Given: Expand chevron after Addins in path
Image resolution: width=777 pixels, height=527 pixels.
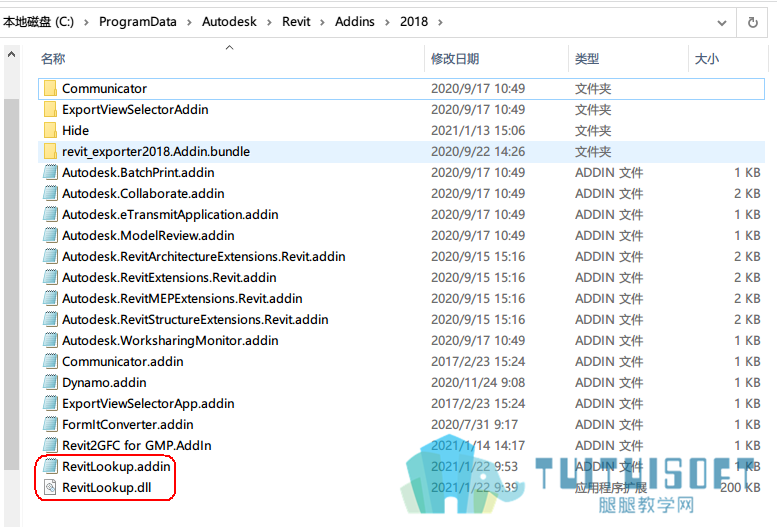Looking at the screenshot, I should 387,22.
